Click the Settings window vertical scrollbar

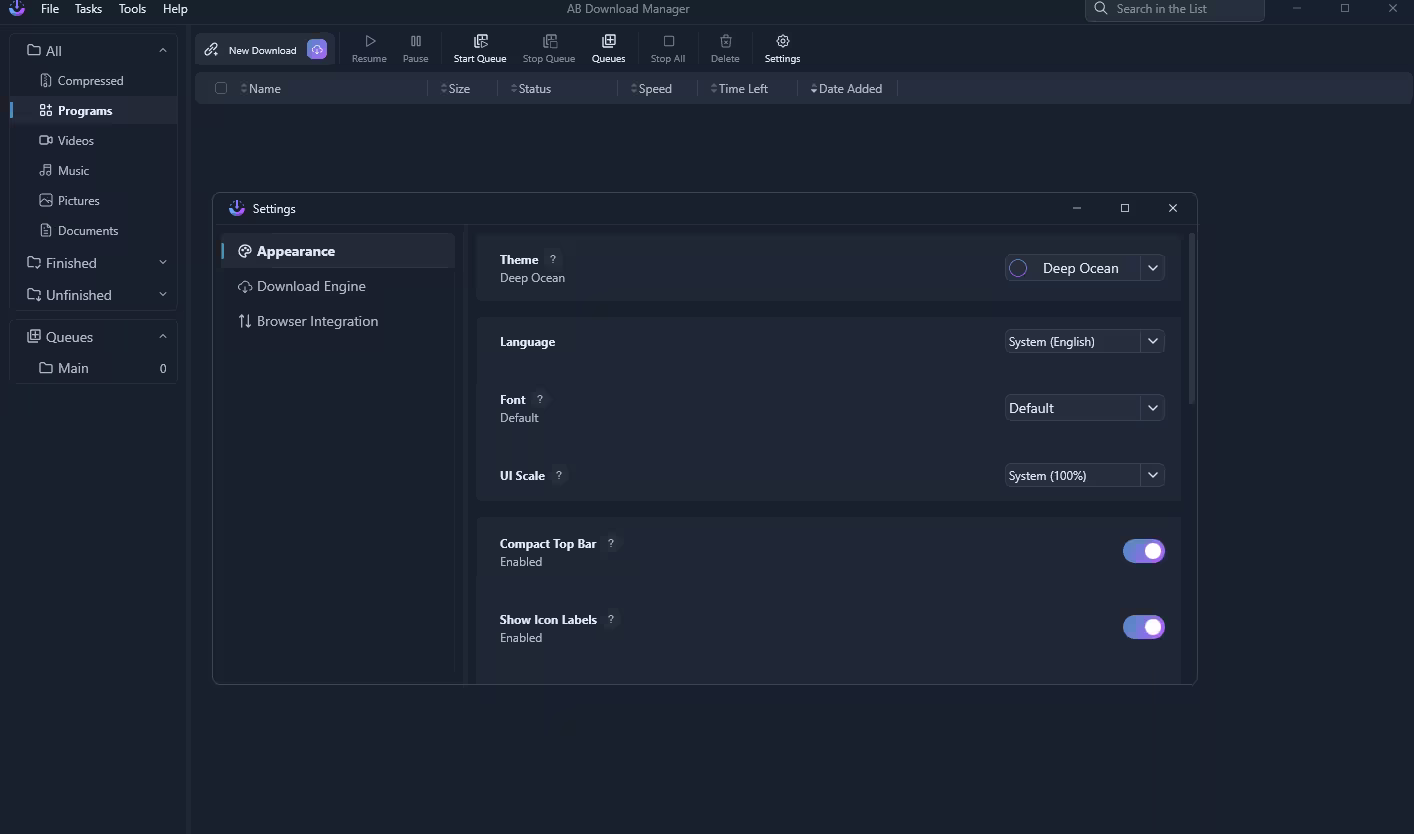pyautogui.click(x=1191, y=318)
